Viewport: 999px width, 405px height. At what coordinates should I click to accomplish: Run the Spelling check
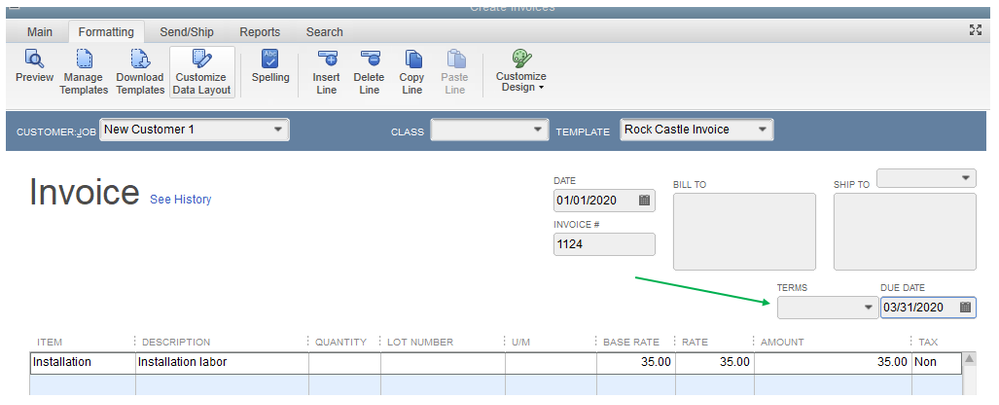270,67
